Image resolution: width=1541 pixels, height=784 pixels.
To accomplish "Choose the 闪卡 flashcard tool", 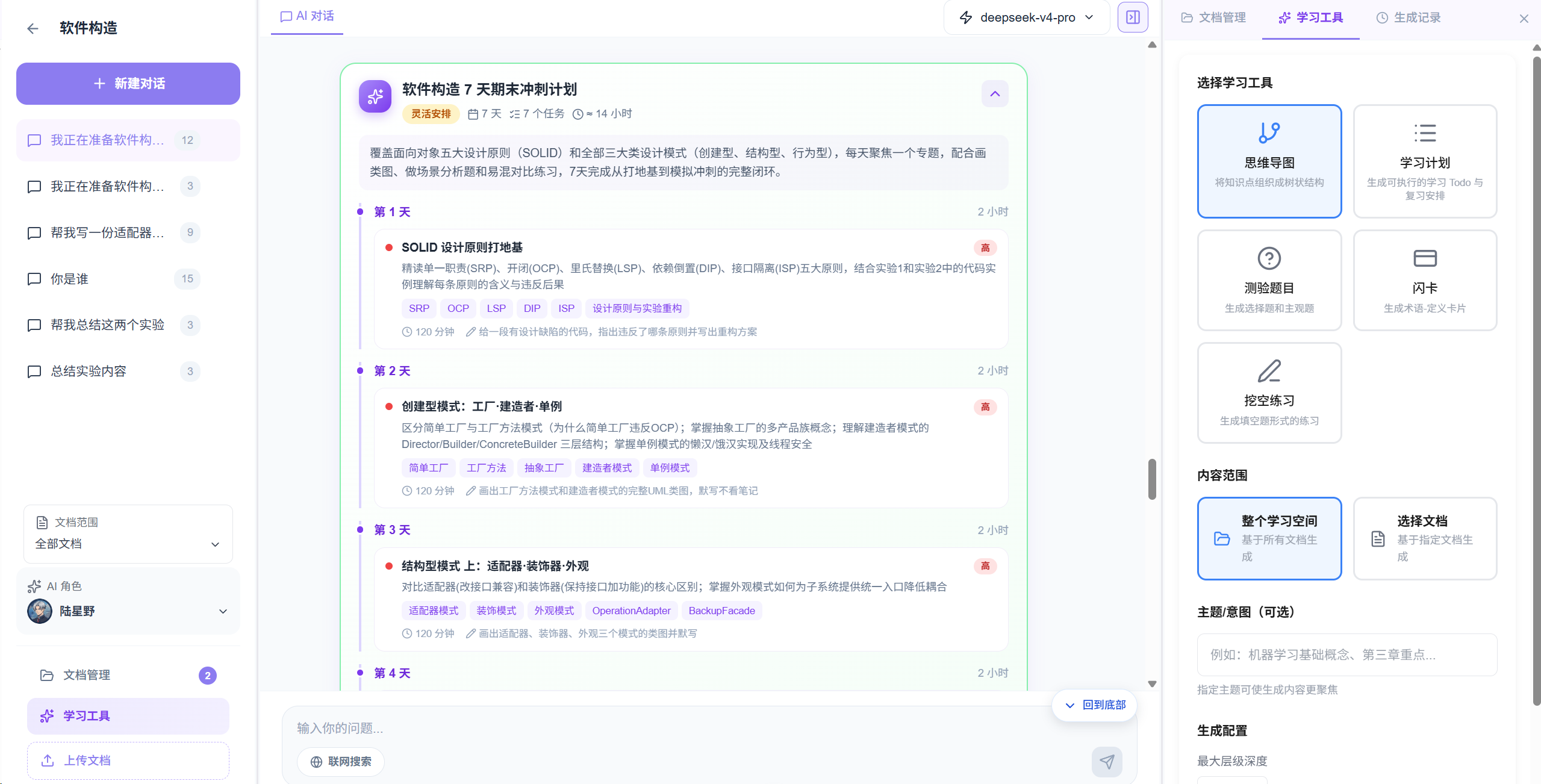I will [x=1425, y=280].
